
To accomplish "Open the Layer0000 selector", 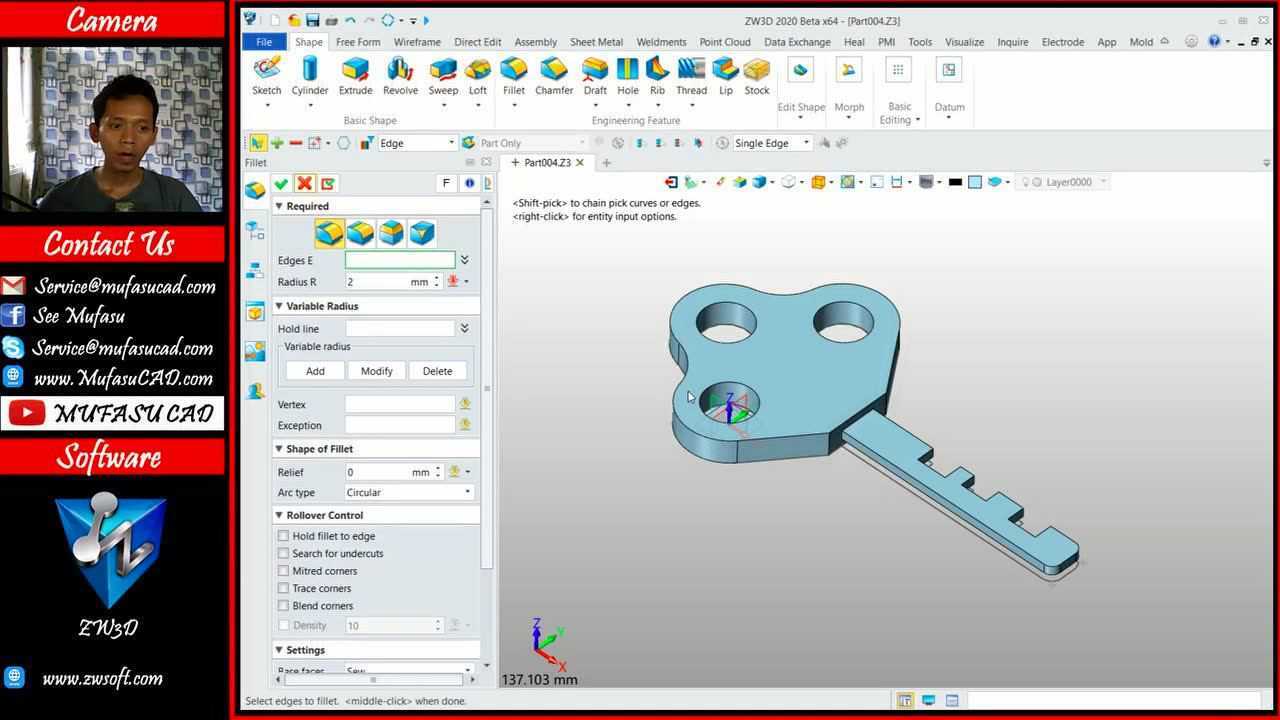I will pyautogui.click(x=1063, y=181).
